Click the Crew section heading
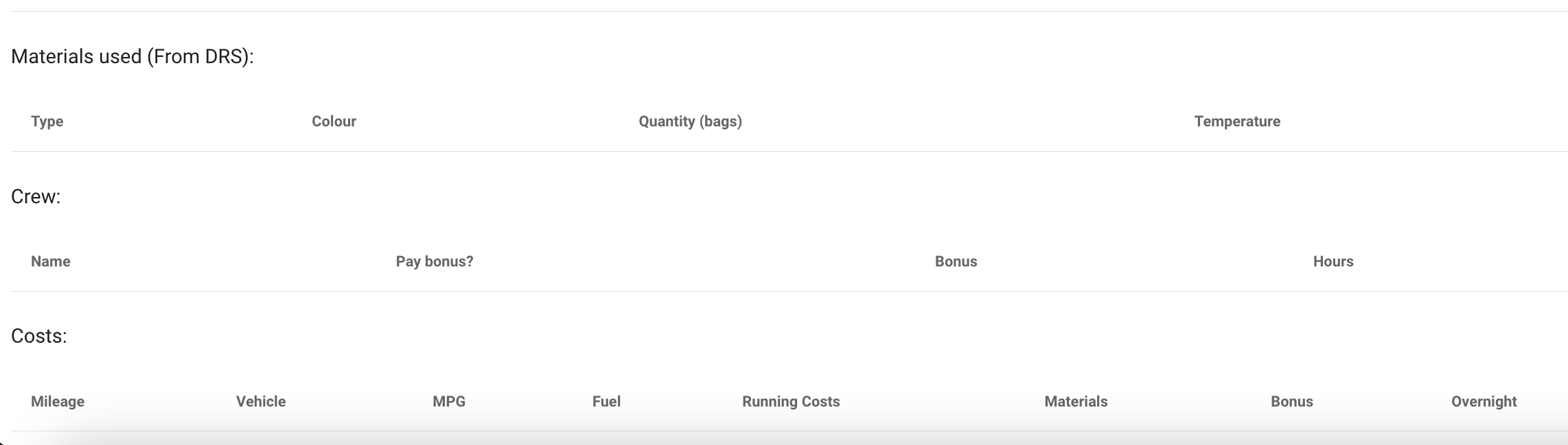Screen dimensions: 1568x445 36,197
